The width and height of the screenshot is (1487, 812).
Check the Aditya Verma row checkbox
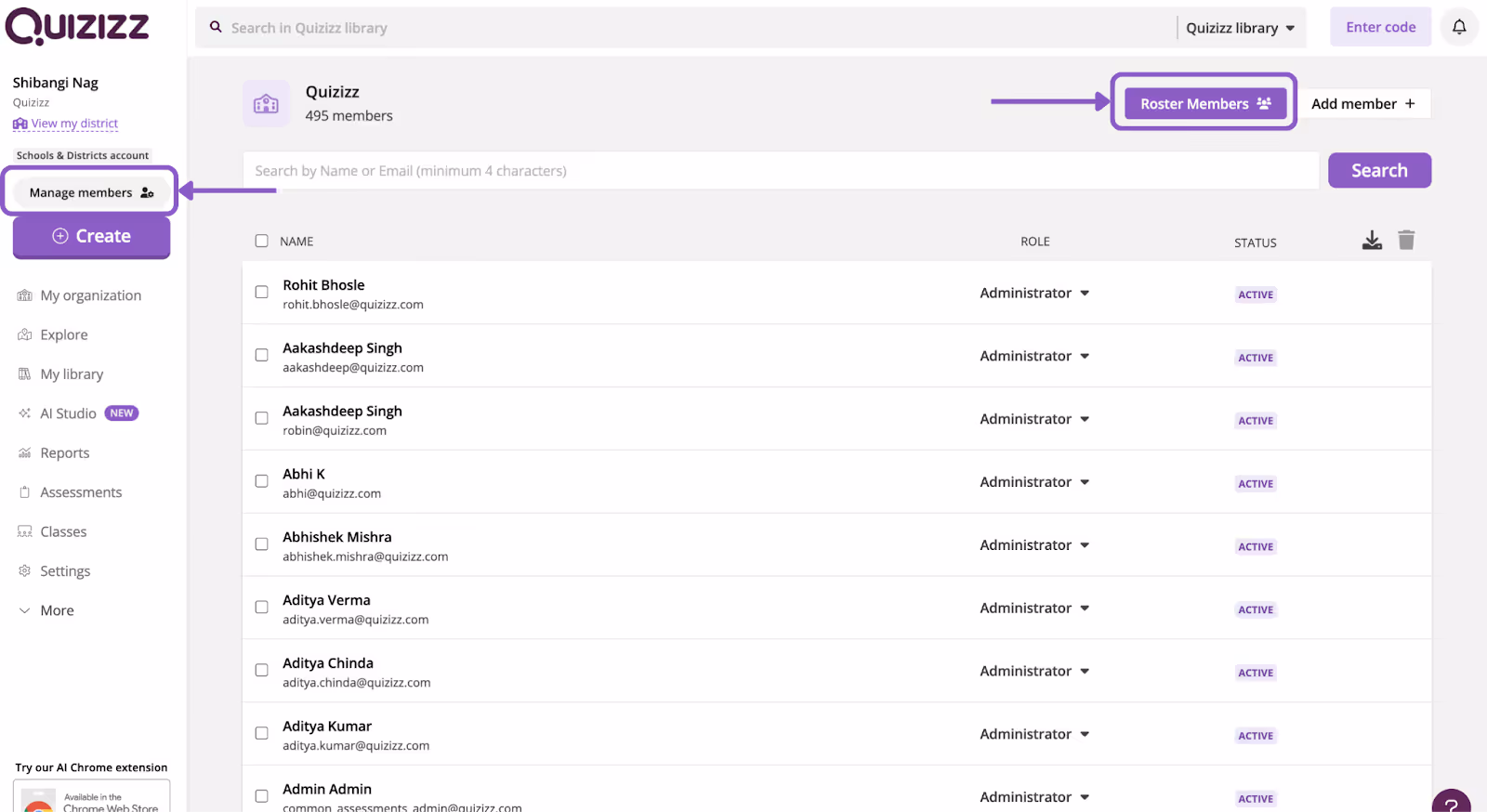coord(261,607)
